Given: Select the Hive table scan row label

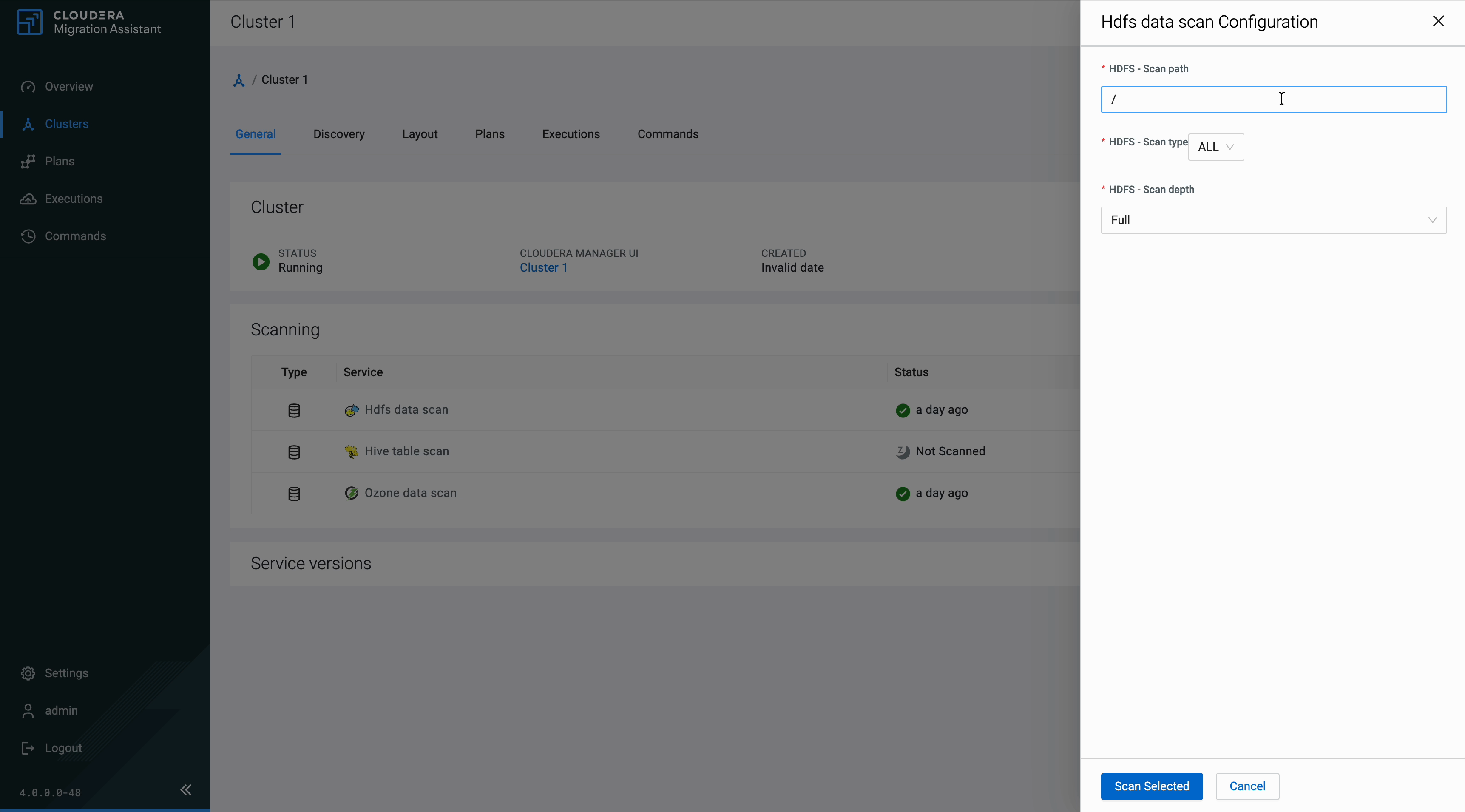Looking at the screenshot, I should [x=406, y=451].
